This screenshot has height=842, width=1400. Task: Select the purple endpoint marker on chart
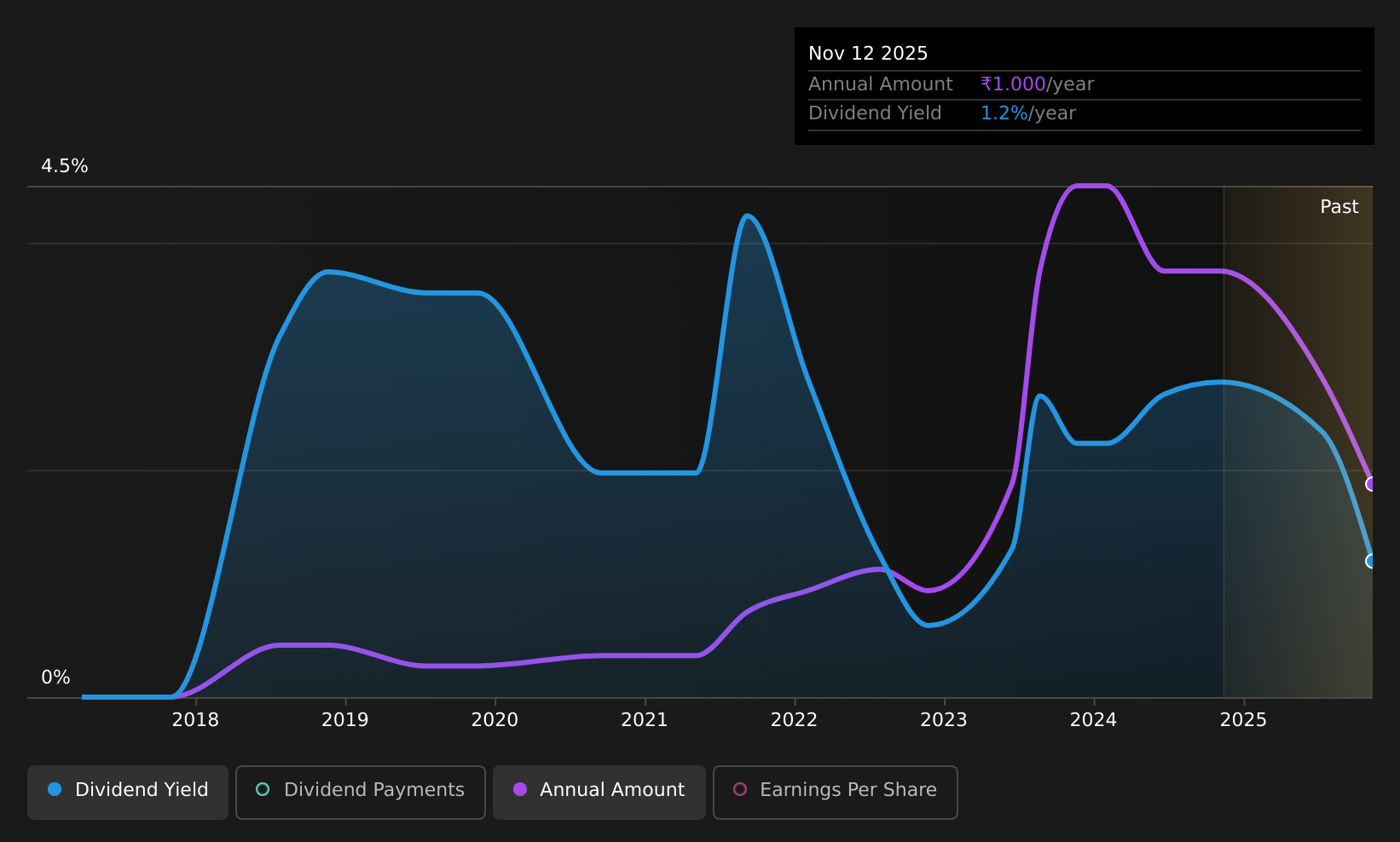click(x=1372, y=484)
